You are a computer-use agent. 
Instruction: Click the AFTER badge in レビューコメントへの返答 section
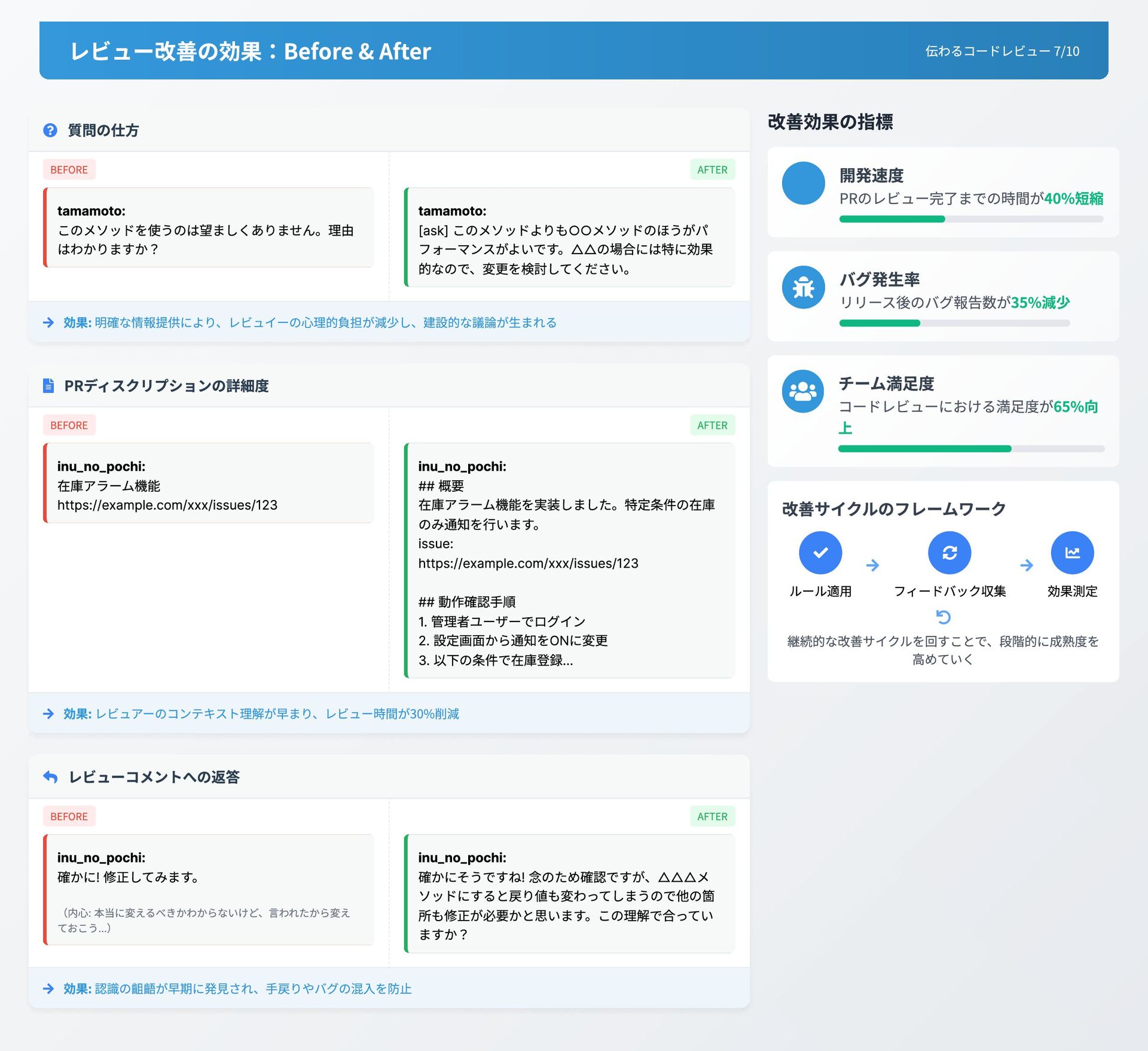tap(712, 817)
